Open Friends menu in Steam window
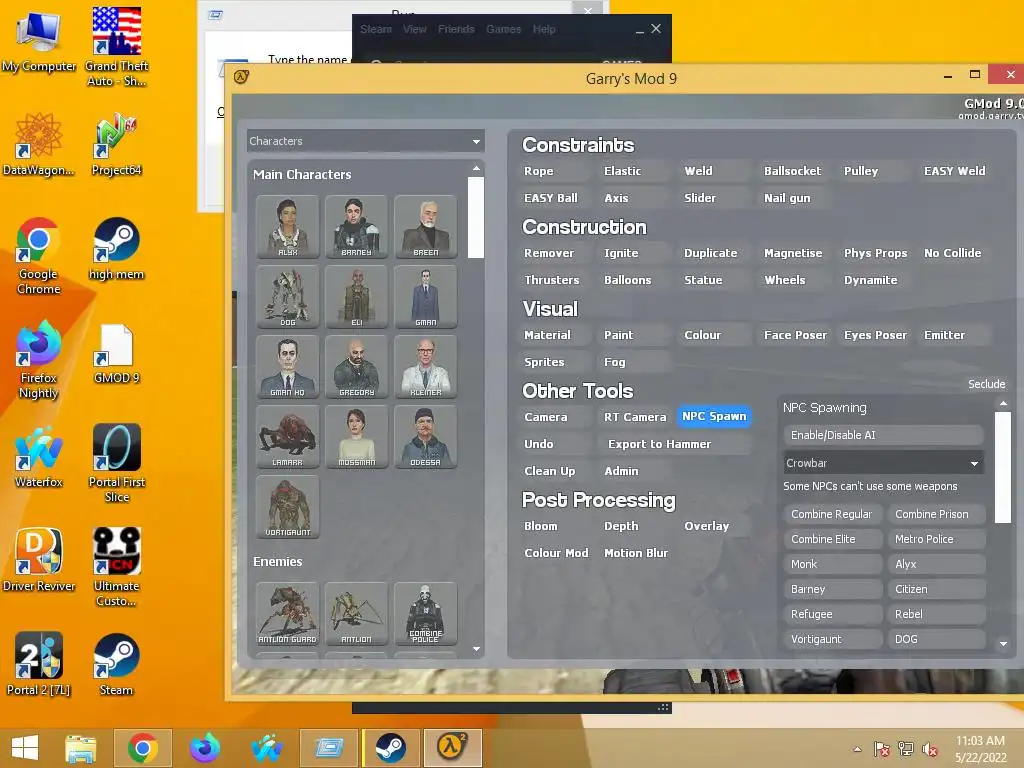1024x768 pixels. [456, 29]
